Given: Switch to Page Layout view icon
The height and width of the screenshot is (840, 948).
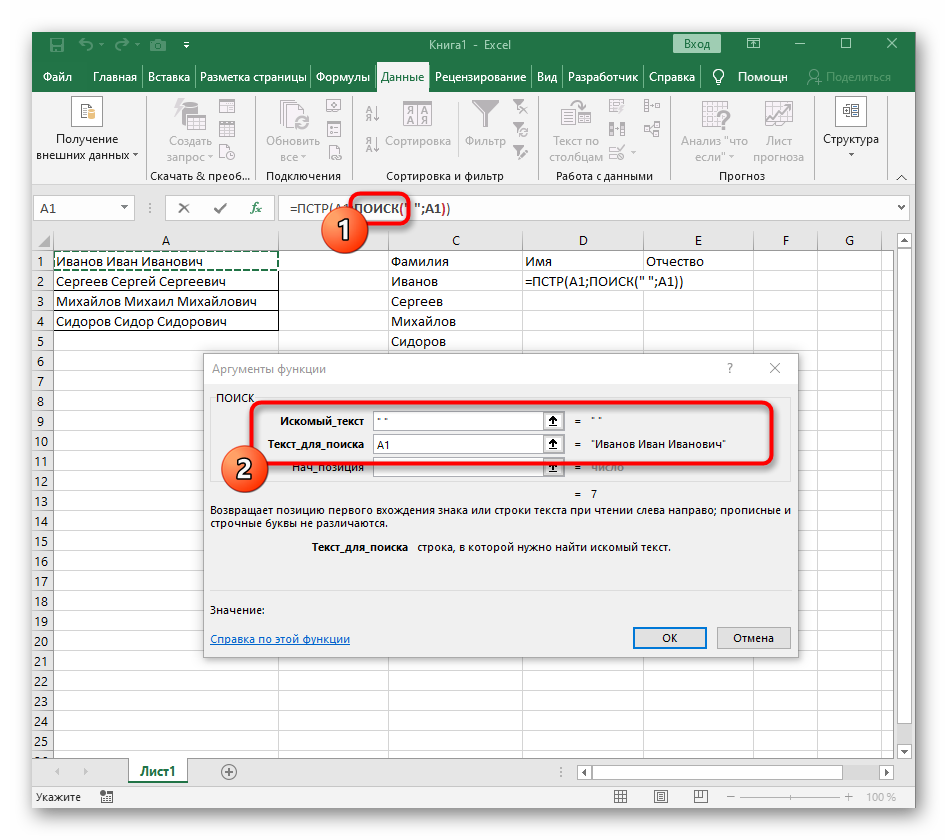Looking at the screenshot, I should point(661,796).
